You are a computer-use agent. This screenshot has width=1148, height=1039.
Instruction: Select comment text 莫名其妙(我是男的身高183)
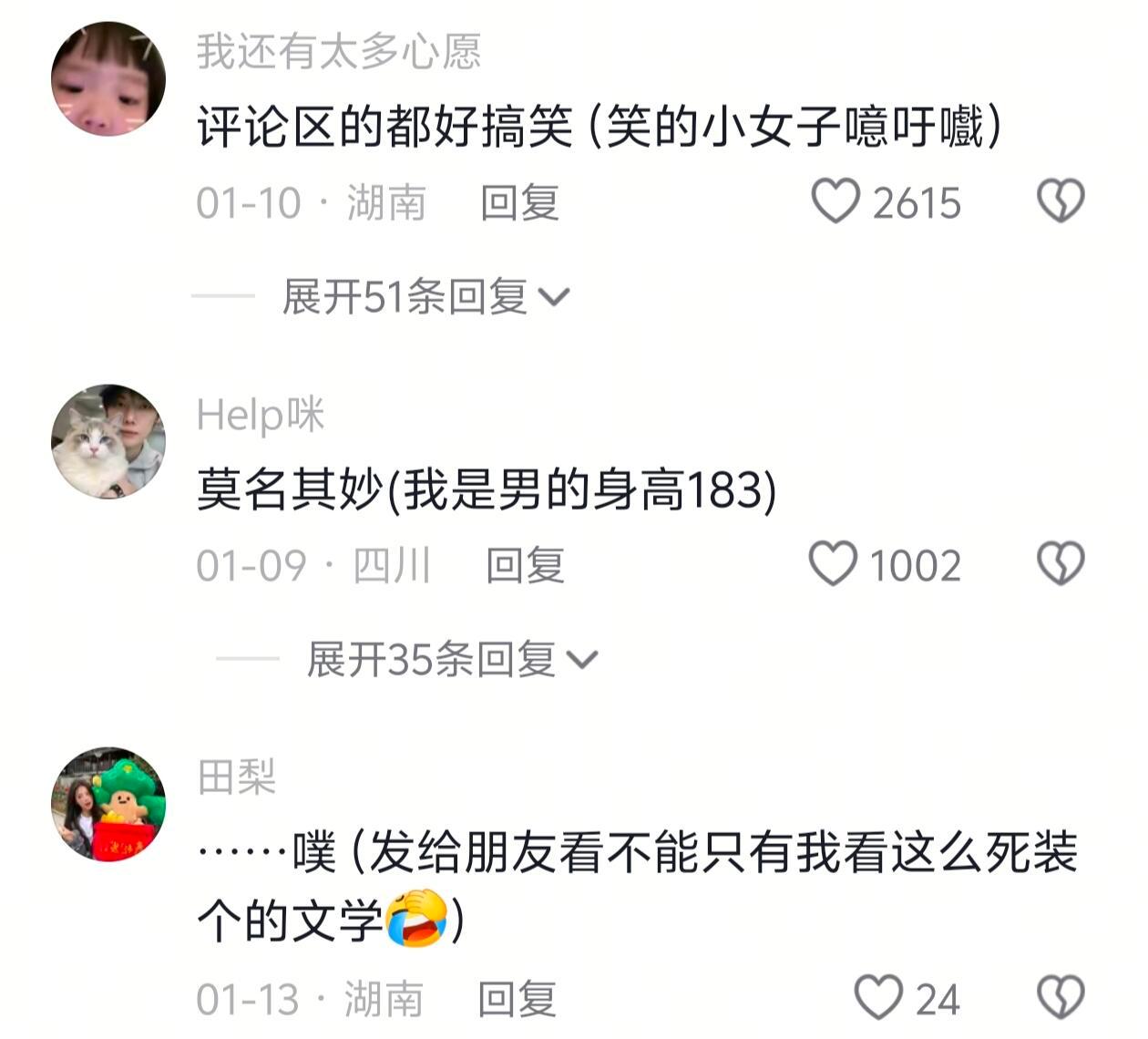point(487,489)
